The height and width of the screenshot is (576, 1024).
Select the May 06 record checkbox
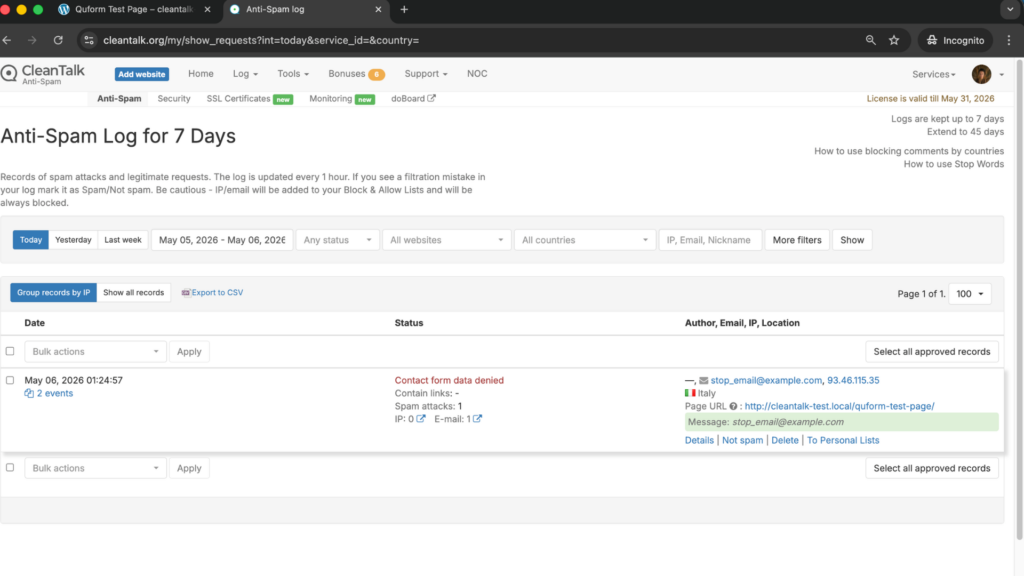click(x=10, y=379)
